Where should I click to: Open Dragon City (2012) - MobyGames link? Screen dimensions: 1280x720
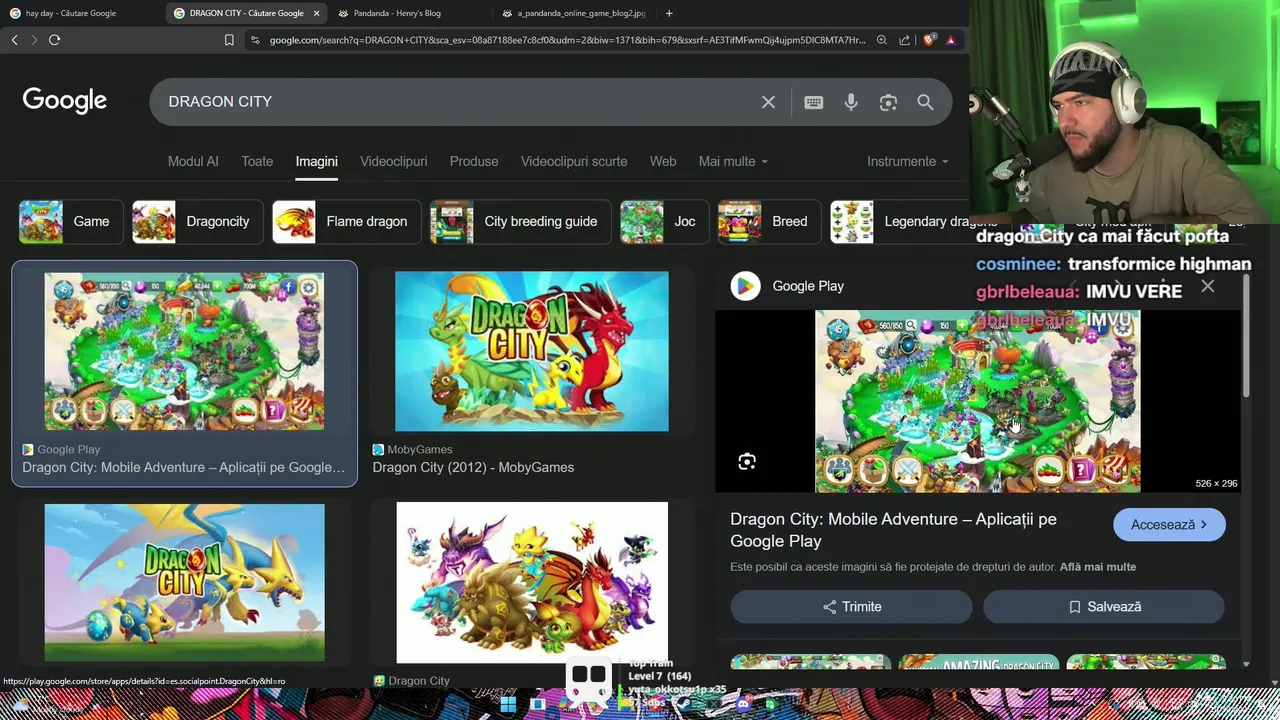[x=473, y=467]
